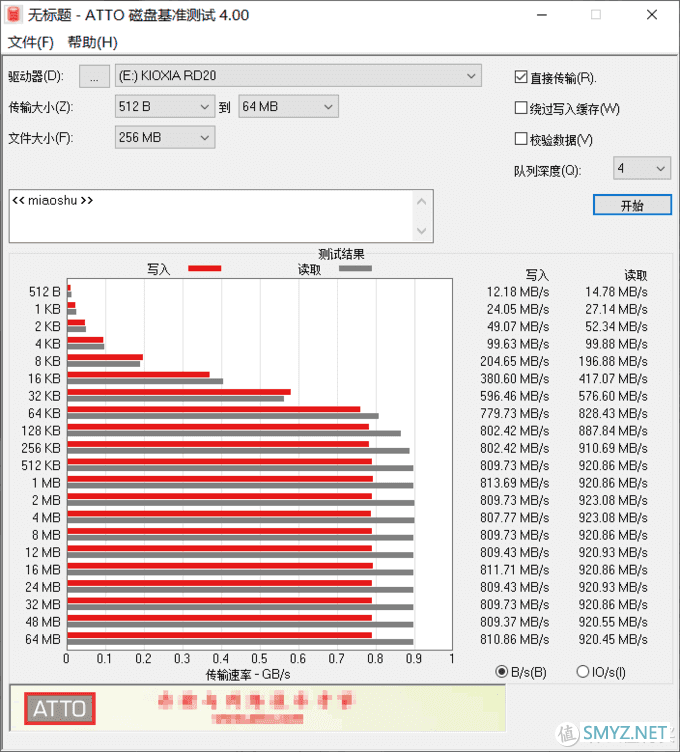The height and width of the screenshot is (752, 680).
Task: Click the 99.63 MB/s write value
Action: point(518,344)
